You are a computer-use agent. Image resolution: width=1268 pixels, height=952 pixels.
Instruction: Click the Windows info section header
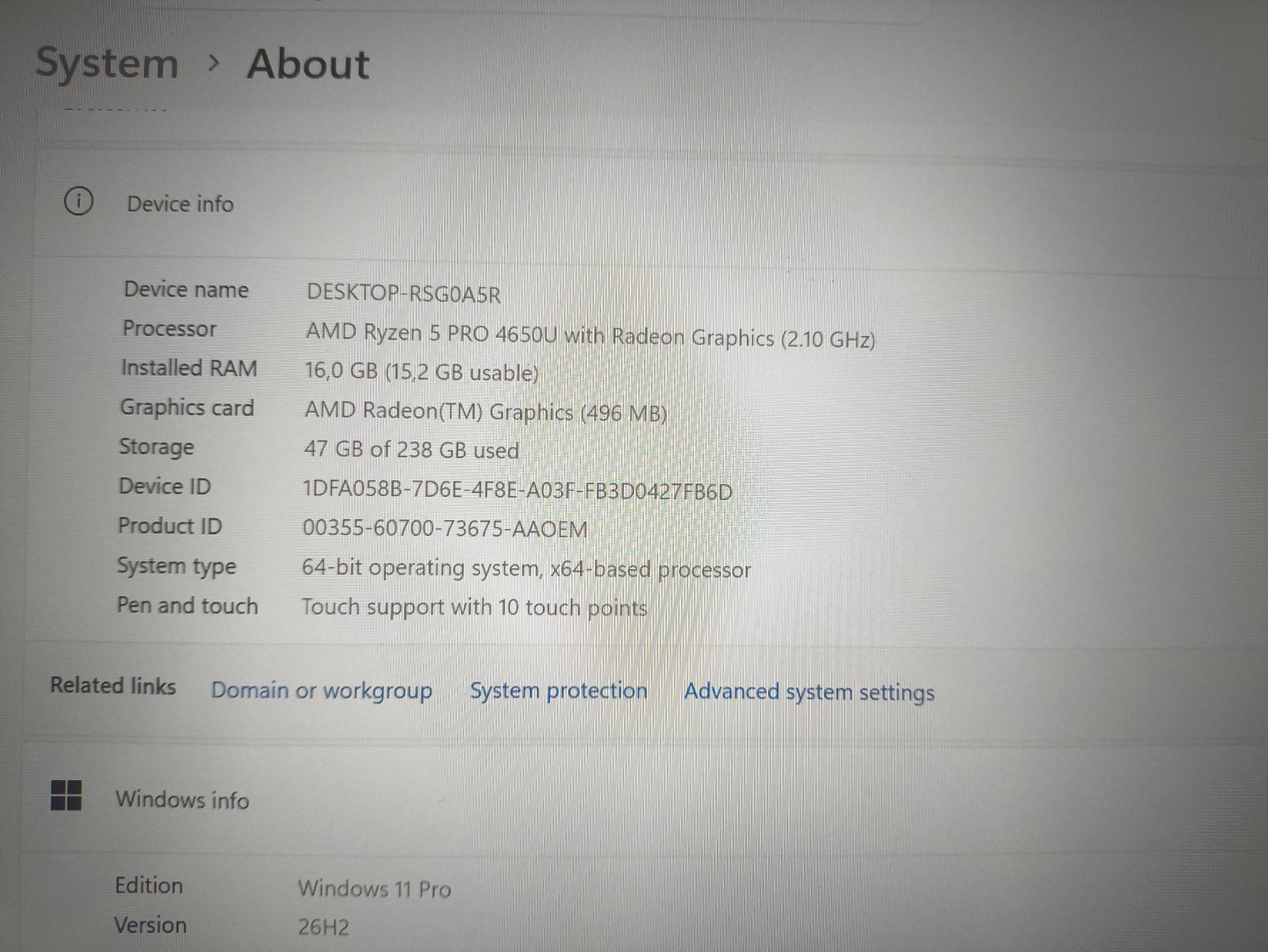[181, 799]
